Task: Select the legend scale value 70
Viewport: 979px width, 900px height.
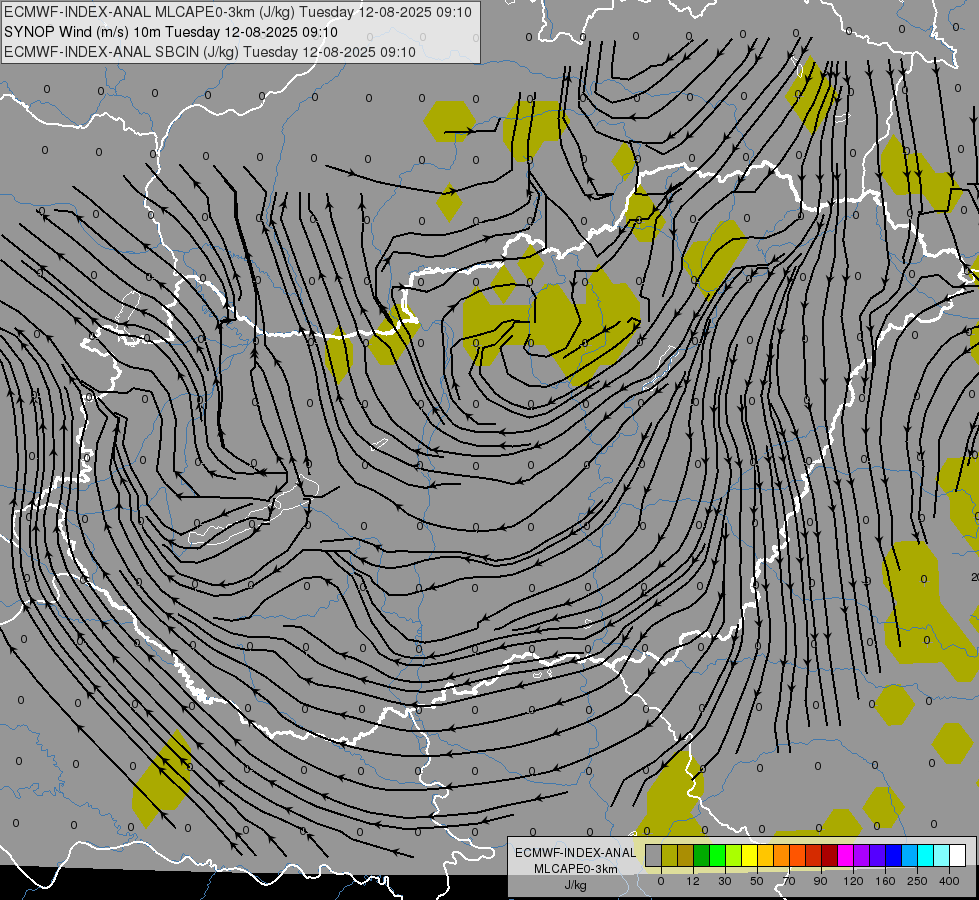Action: 789,881
